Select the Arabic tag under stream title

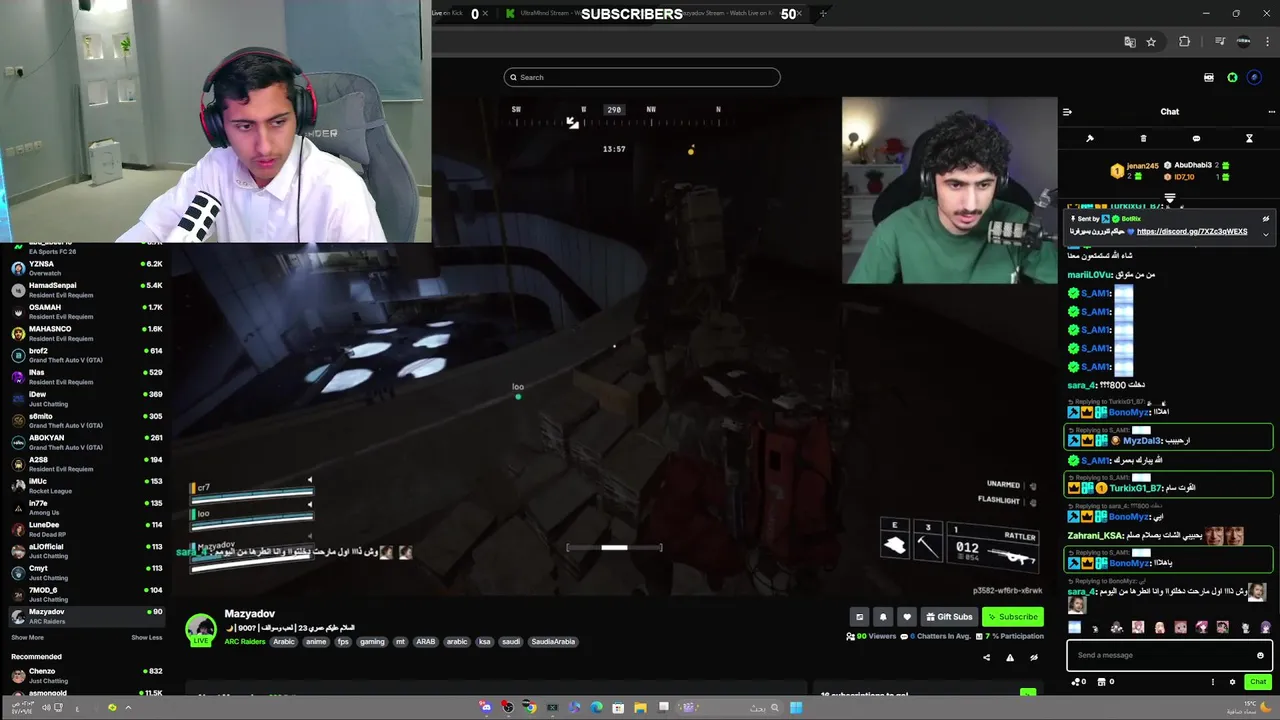tap(284, 642)
